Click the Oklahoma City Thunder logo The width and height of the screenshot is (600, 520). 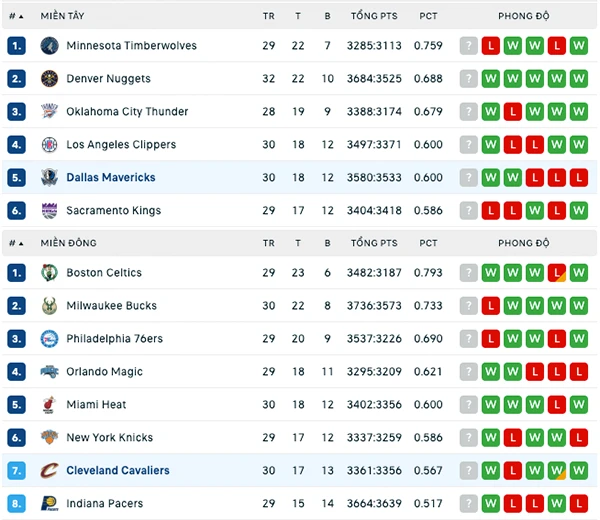49,111
